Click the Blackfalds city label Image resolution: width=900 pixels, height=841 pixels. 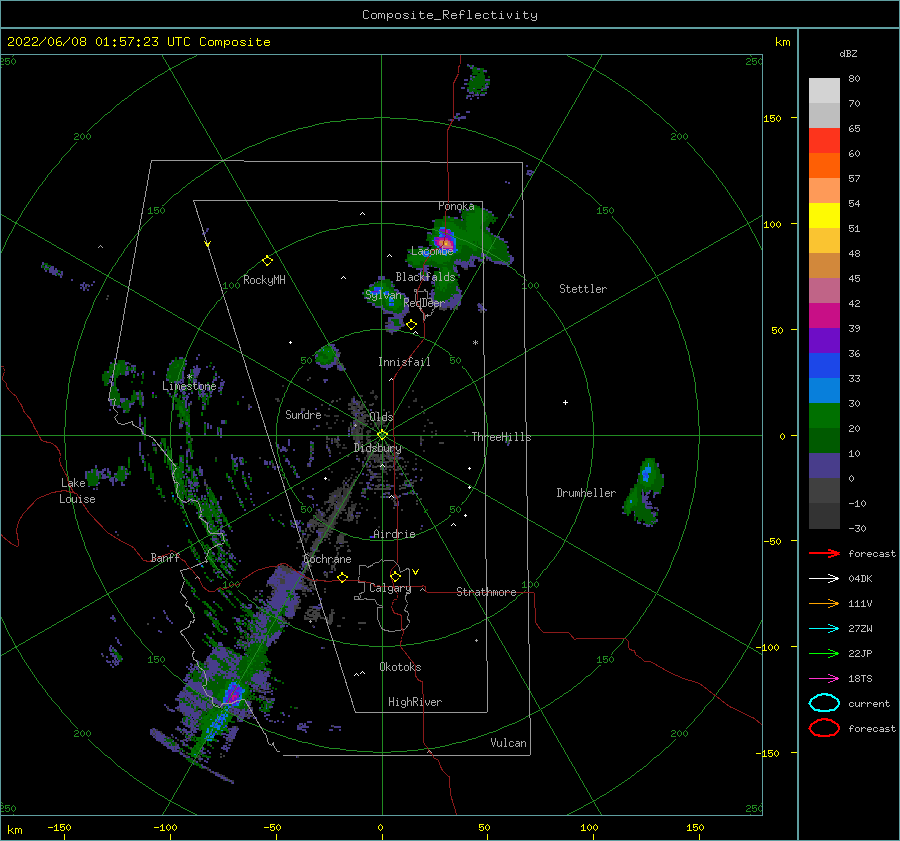pyautogui.click(x=425, y=277)
